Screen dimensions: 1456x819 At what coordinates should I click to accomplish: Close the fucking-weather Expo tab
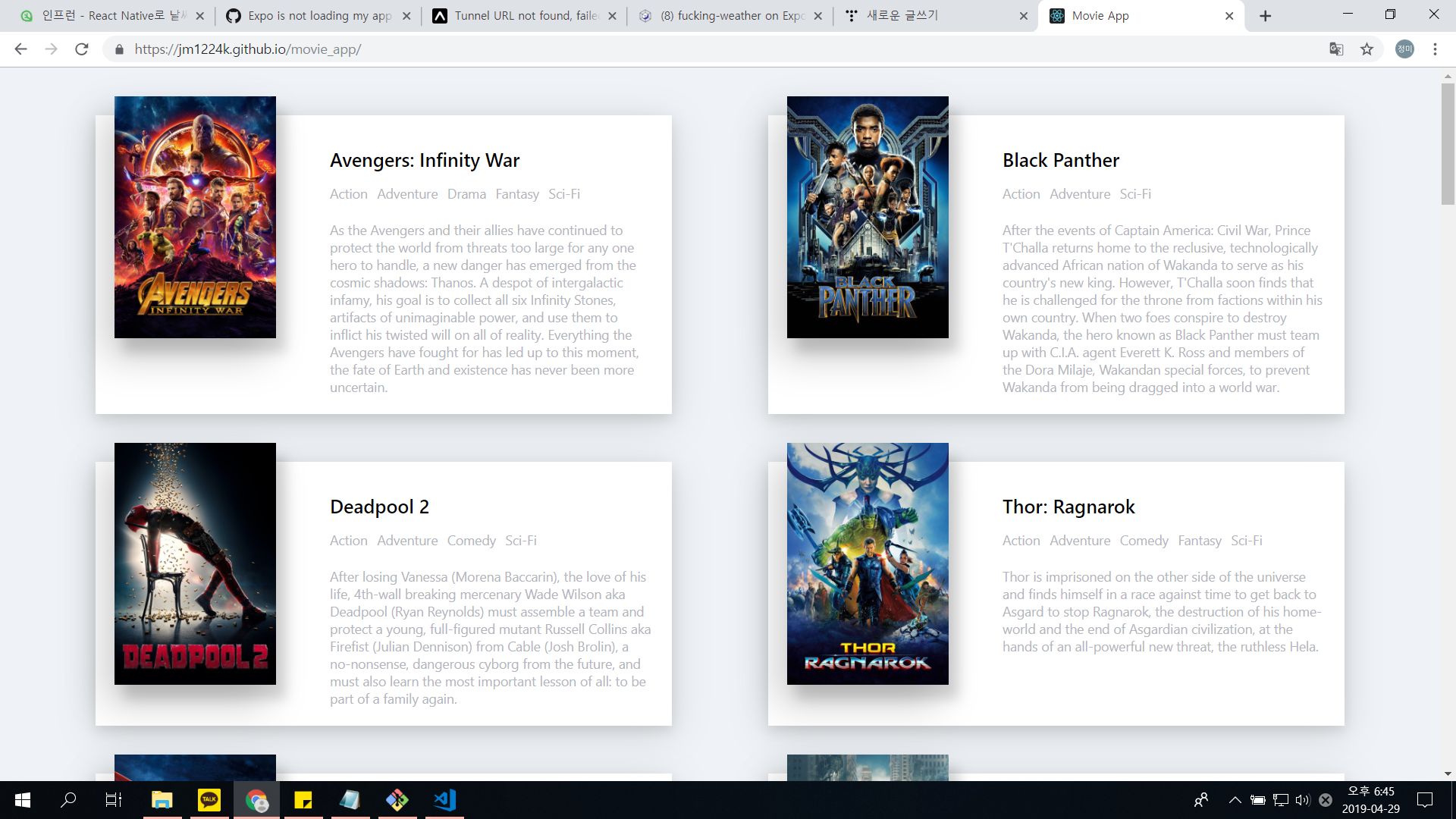pyautogui.click(x=817, y=16)
